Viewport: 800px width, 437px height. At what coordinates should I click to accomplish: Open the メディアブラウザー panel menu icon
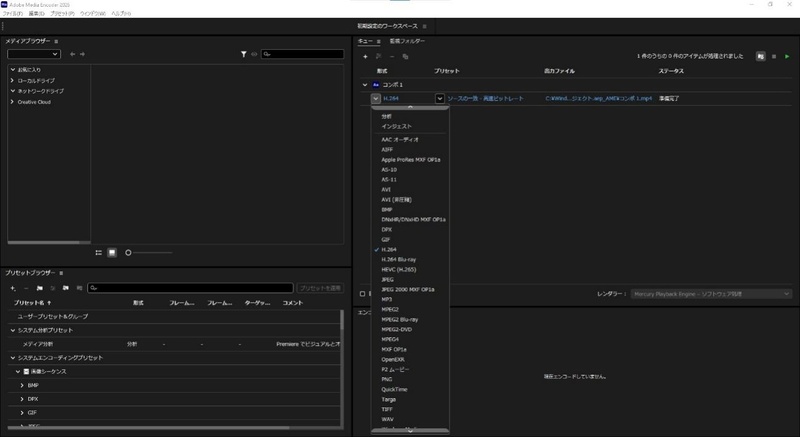56,41
